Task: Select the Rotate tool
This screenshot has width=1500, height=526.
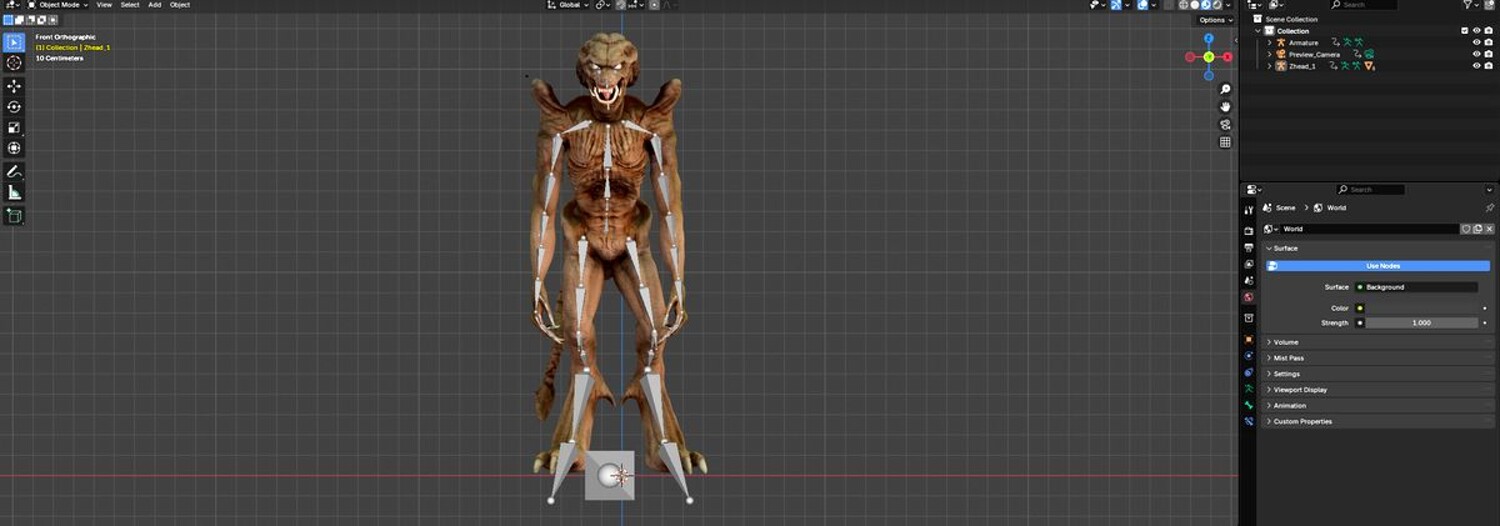Action: click(14, 107)
